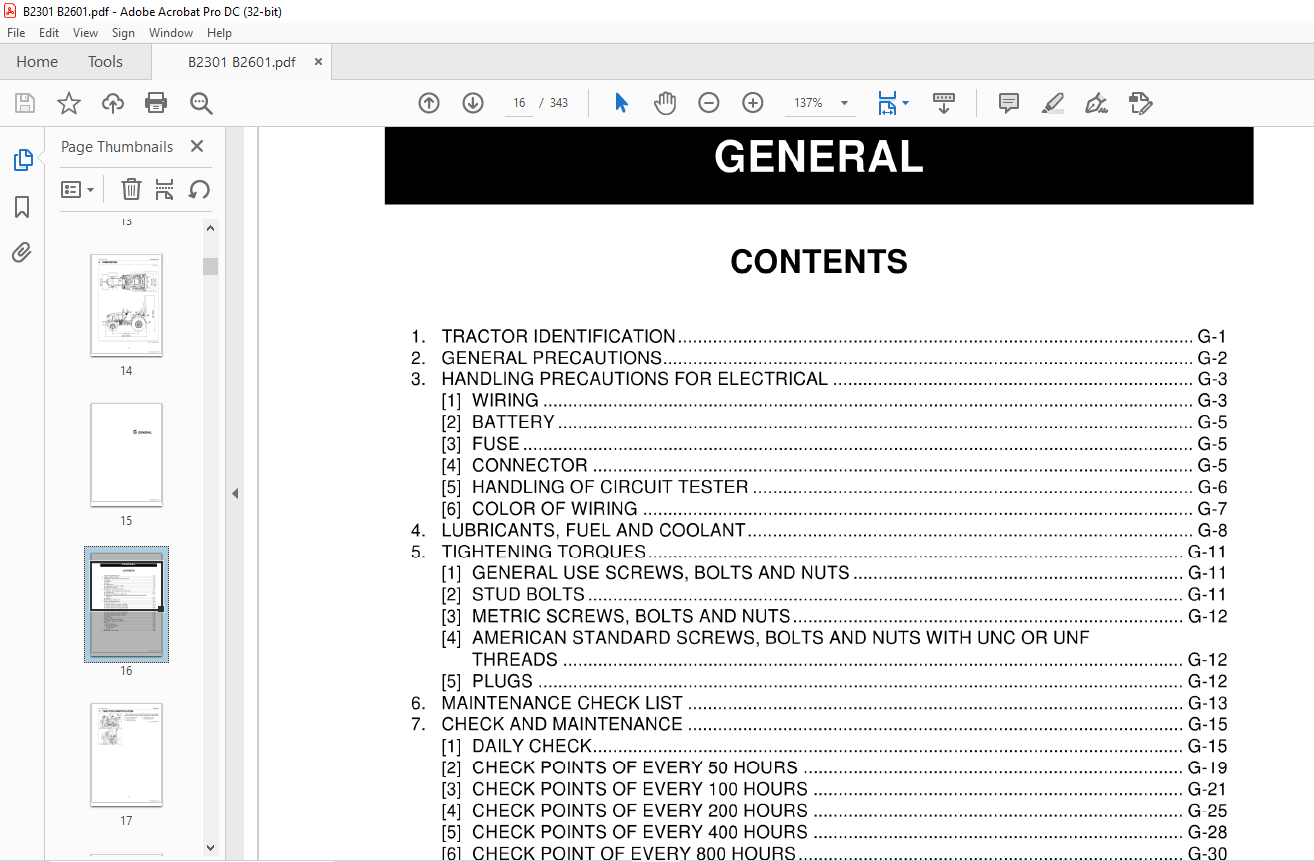The height and width of the screenshot is (862, 1314).
Task: Upload the file to cloud storage
Action: 113,103
